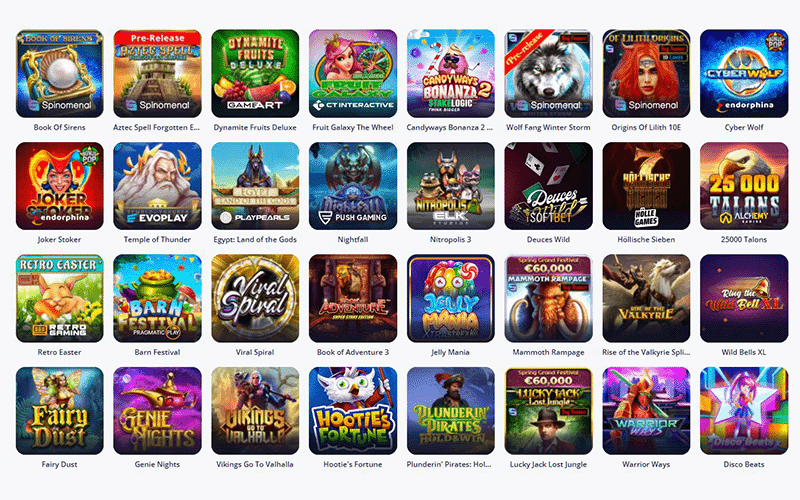This screenshot has width=800, height=500.
Task: Click the Retro Easter title text
Action: click(x=59, y=352)
